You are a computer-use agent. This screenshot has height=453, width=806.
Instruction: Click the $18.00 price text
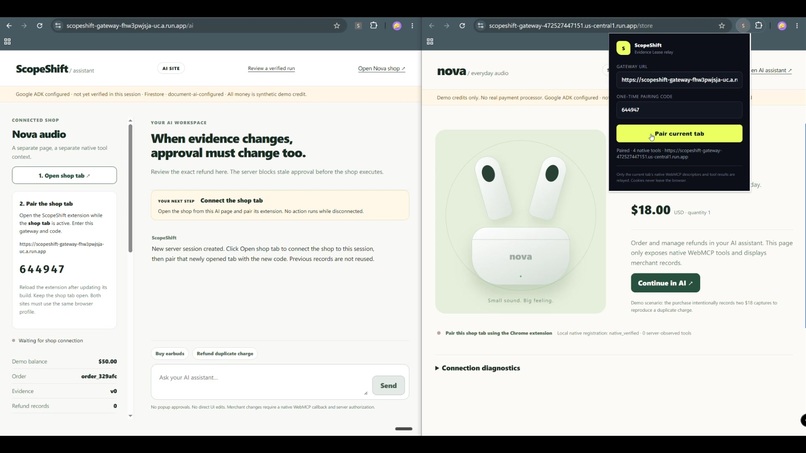(x=650, y=210)
